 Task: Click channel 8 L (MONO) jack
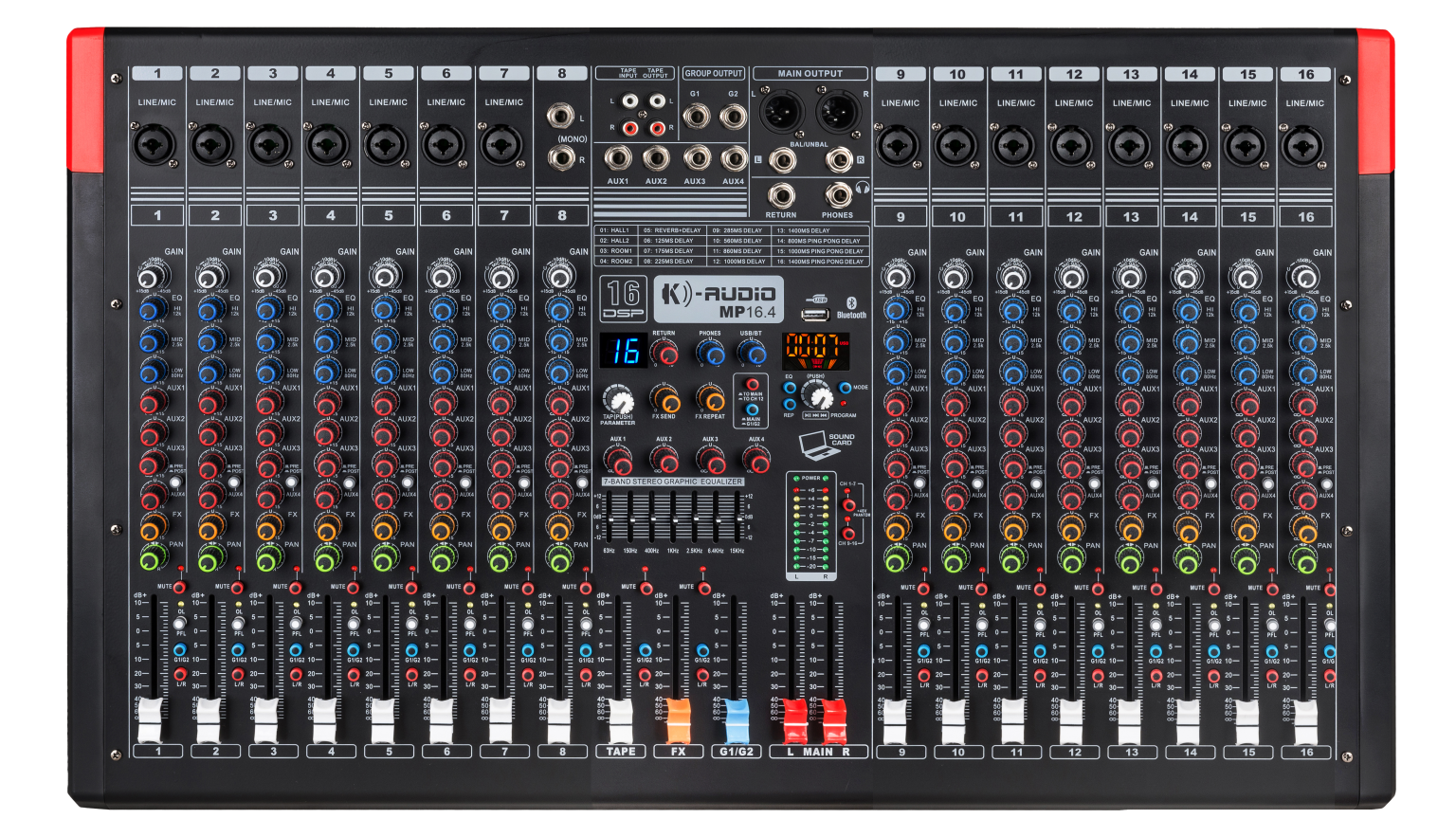pyautogui.click(x=560, y=116)
